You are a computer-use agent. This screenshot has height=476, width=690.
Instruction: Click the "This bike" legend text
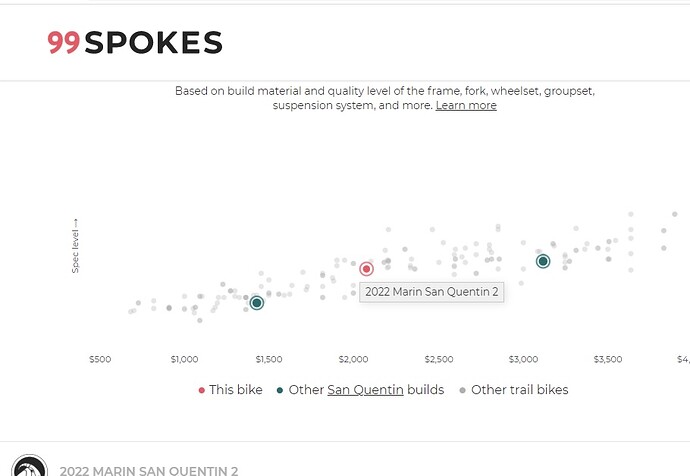coord(236,390)
